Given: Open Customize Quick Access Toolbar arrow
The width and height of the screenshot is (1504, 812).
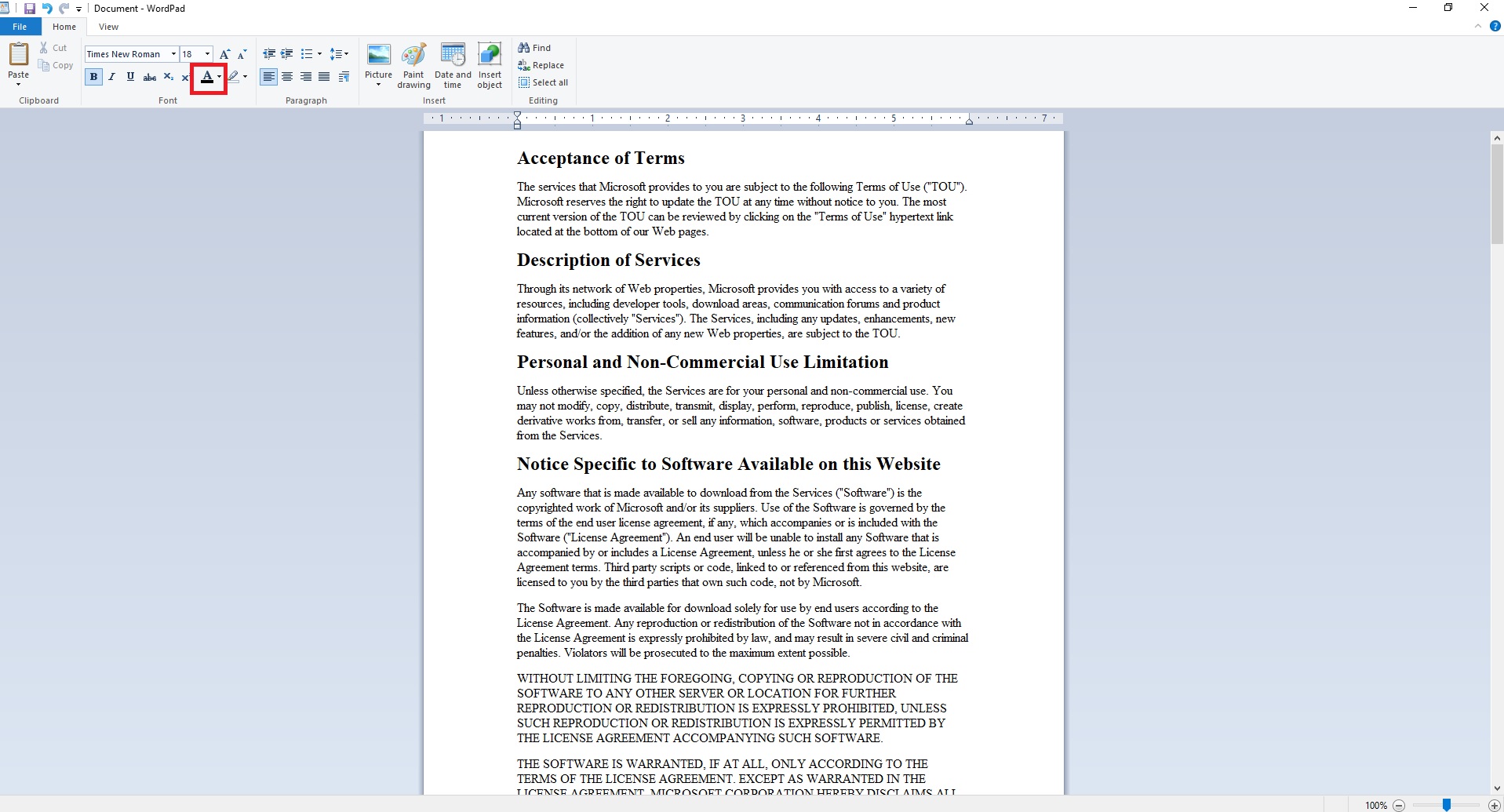Looking at the screenshot, I should coord(79,9).
